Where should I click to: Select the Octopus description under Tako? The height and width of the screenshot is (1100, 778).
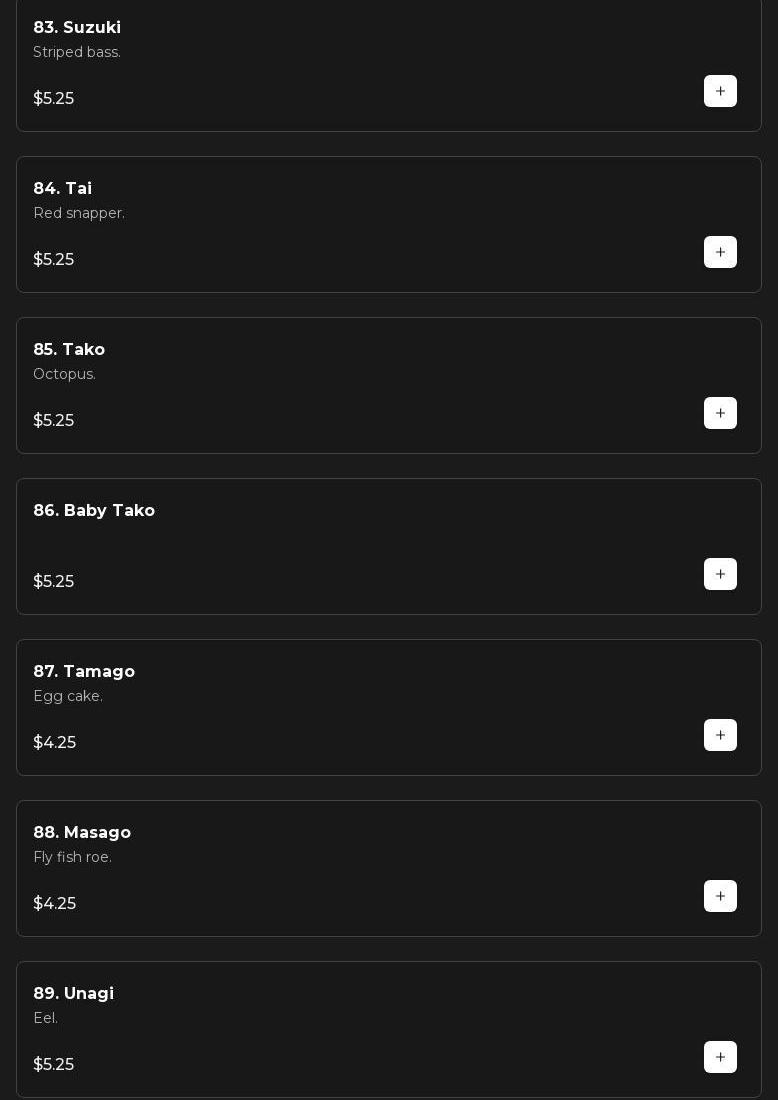coord(64,374)
